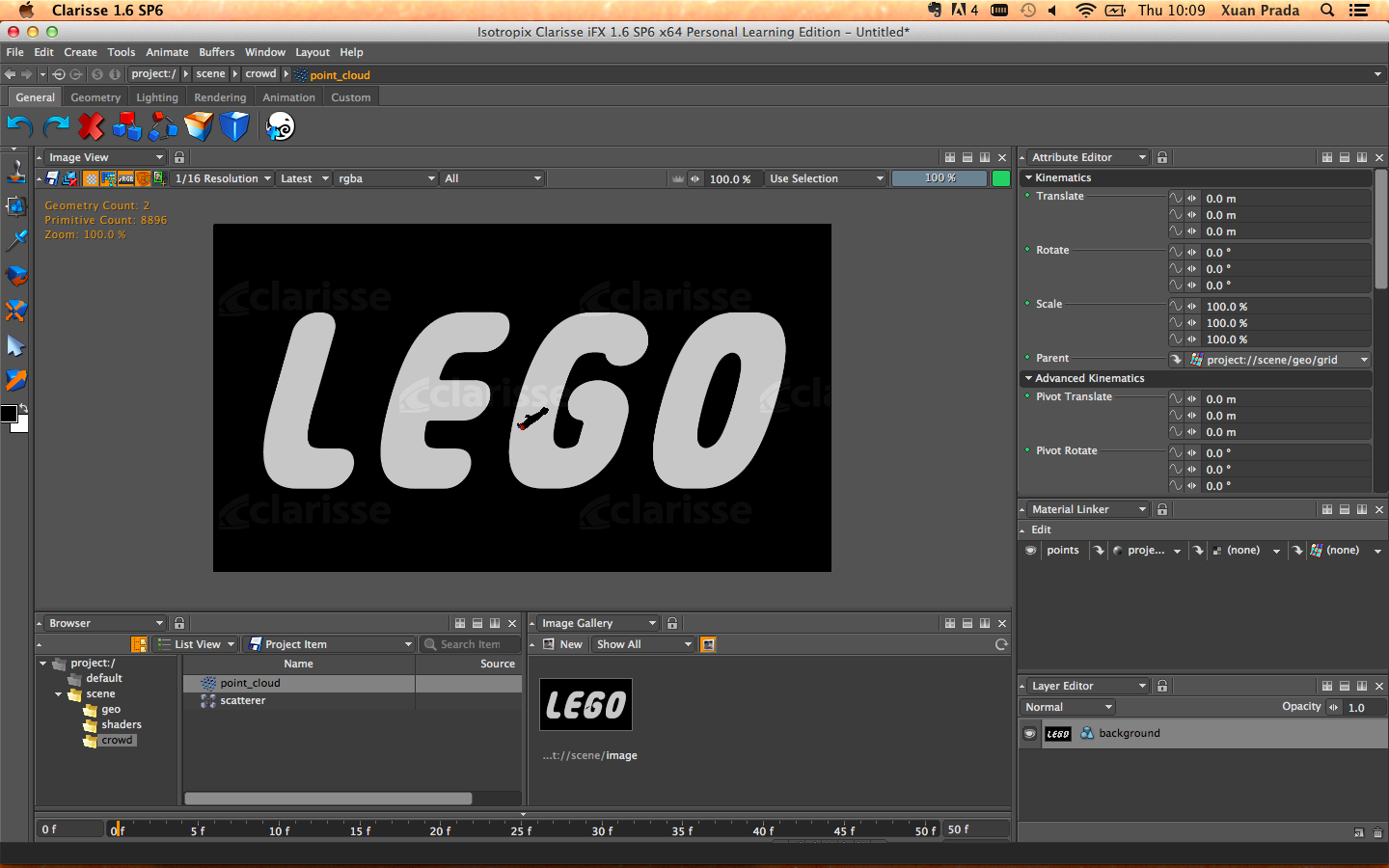Image resolution: width=1389 pixels, height=868 pixels.
Task: Select the framed objects selection tool
Action: (x=16, y=205)
